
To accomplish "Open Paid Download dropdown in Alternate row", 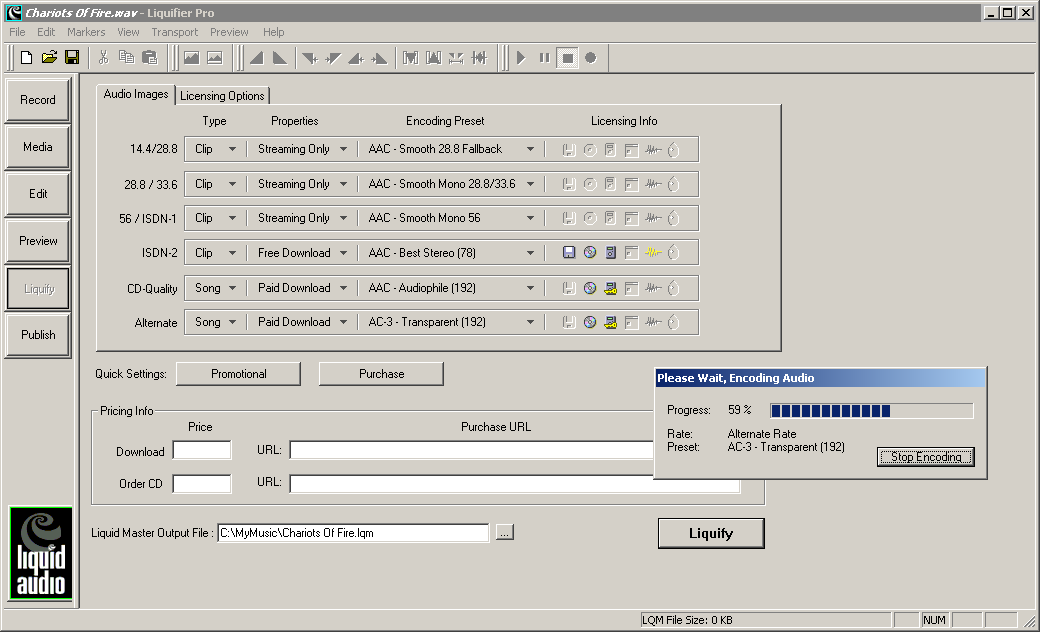I will click(x=343, y=322).
